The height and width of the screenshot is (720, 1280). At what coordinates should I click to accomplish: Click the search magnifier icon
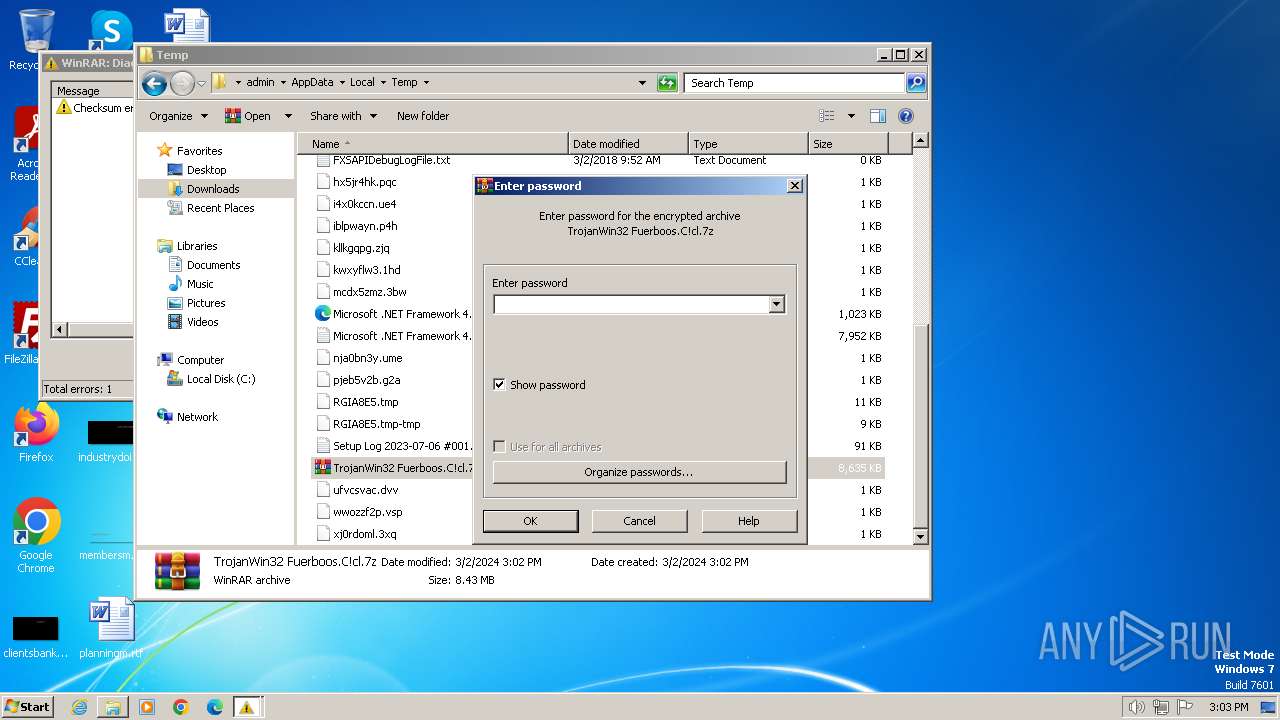click(916, 83)
